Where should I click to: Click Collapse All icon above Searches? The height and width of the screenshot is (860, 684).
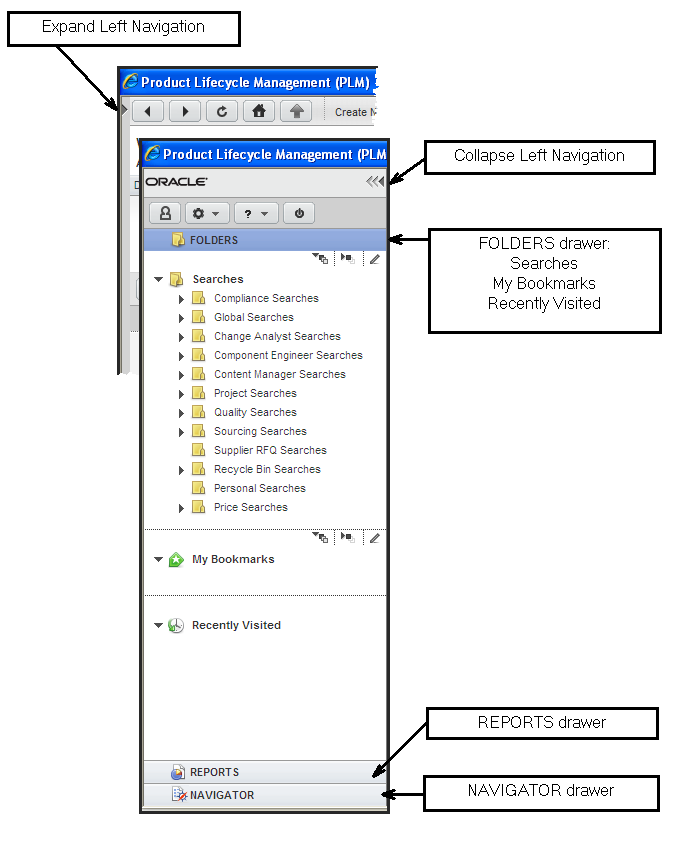click(320, 258)
